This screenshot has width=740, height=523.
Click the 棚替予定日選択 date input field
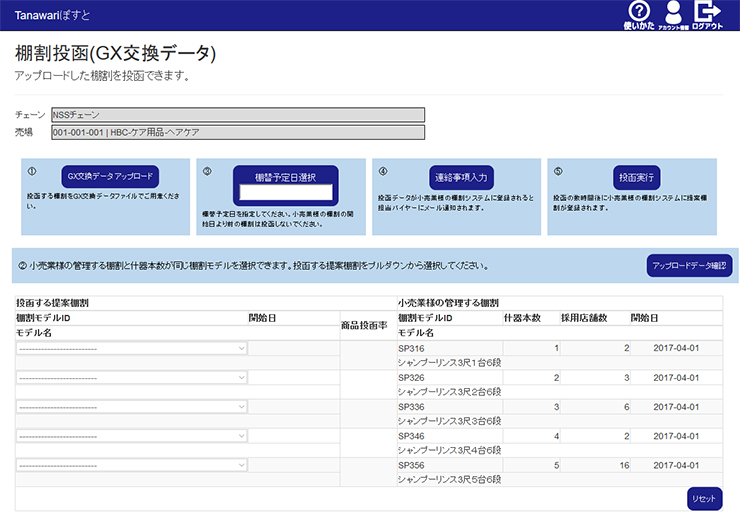click(x=285, y=193)
